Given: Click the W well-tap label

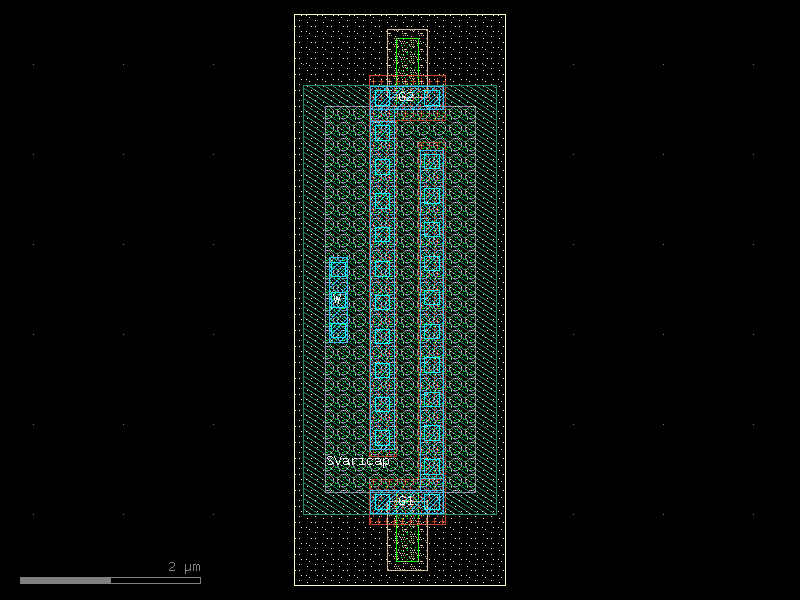Looking at the screenshot, I should click(x=337, y=297).
